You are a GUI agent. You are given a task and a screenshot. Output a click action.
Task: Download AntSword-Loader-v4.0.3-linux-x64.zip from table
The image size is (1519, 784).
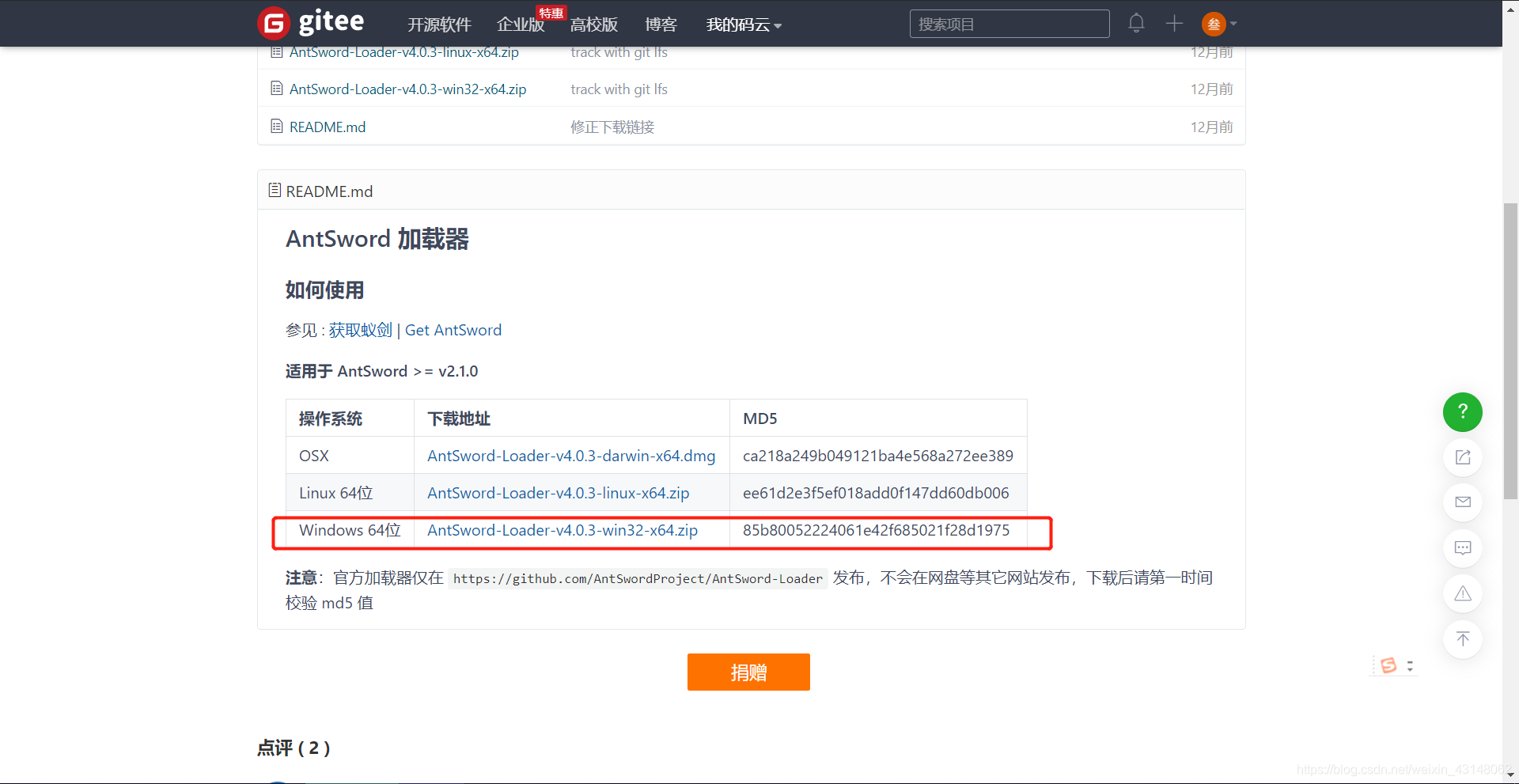[x=559, y=493]
